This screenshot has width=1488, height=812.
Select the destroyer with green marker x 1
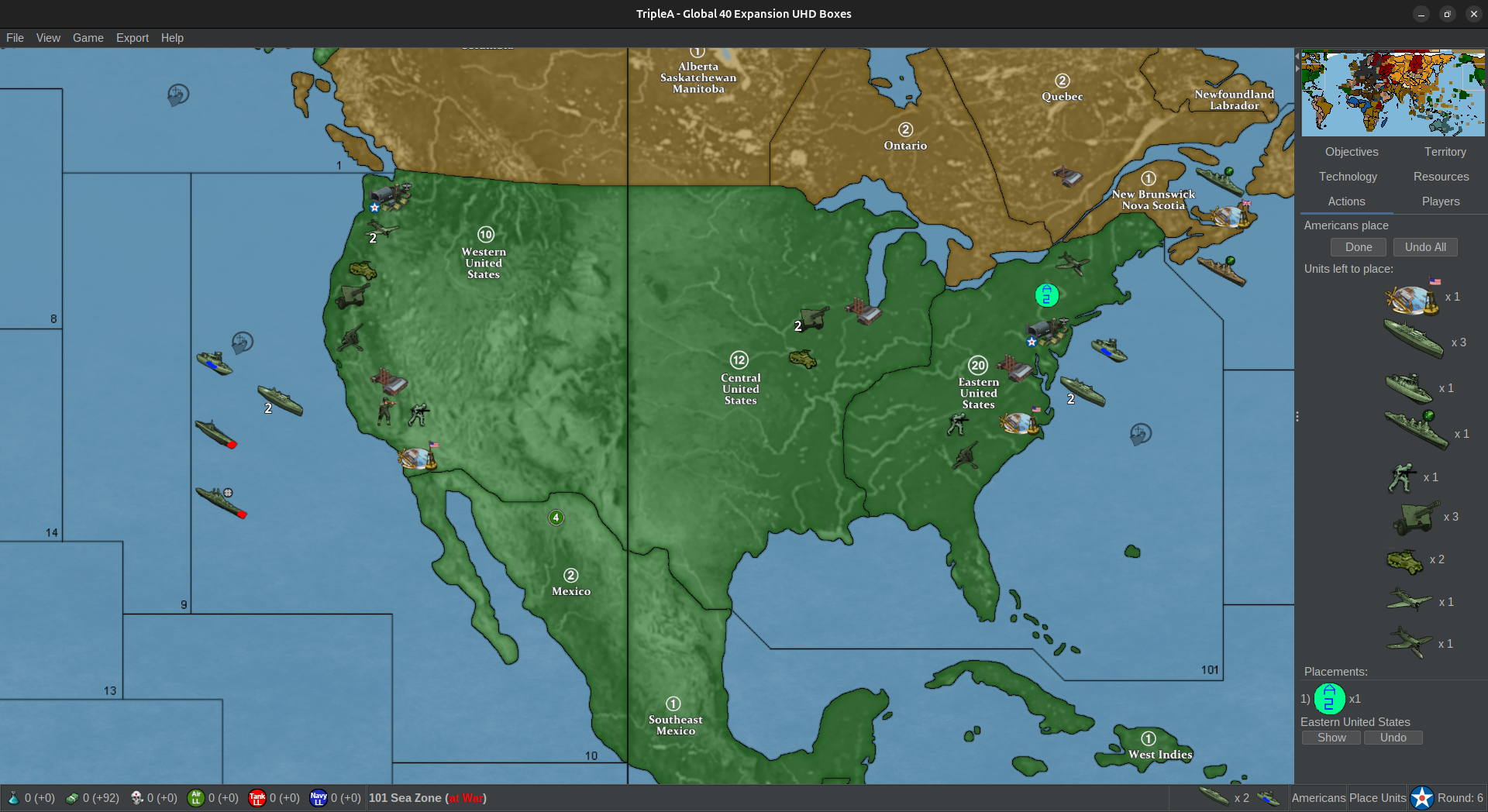pyautogui.click(x=1416, y=430)
